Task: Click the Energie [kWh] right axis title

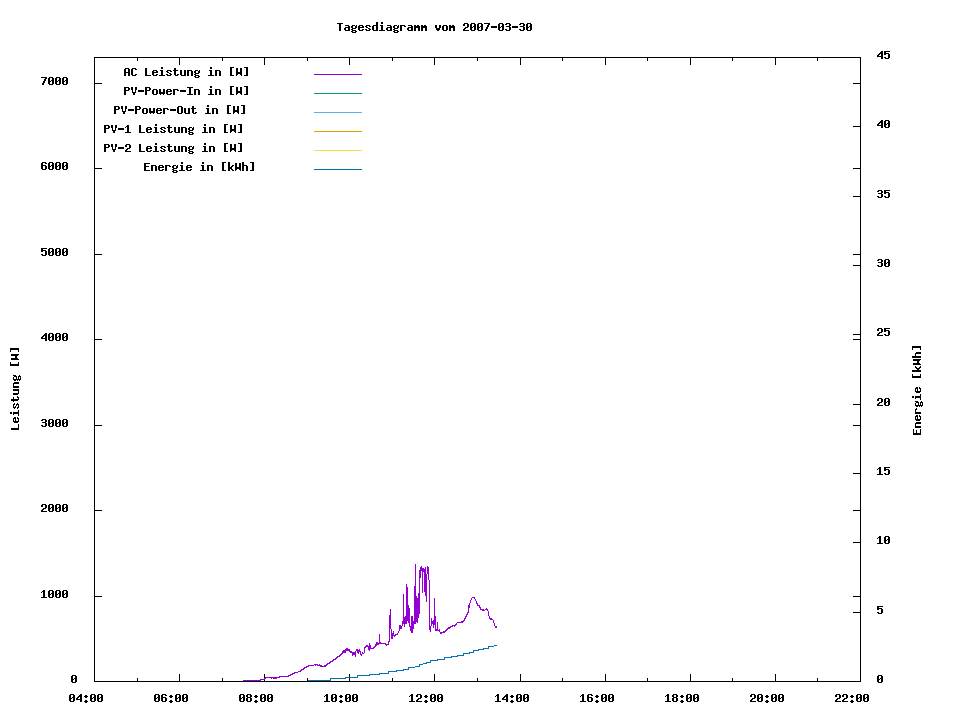Action: 917,390
